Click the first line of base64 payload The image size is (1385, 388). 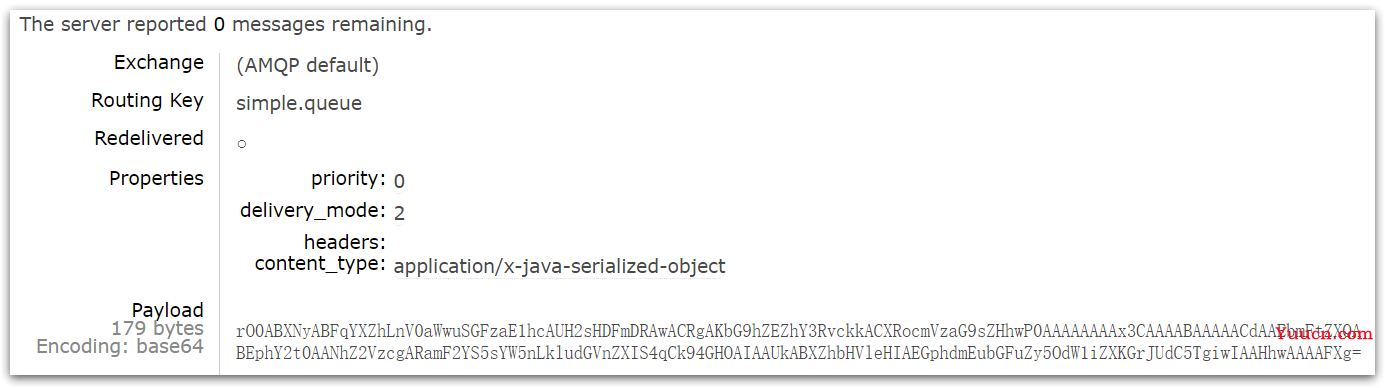[798, 331]
